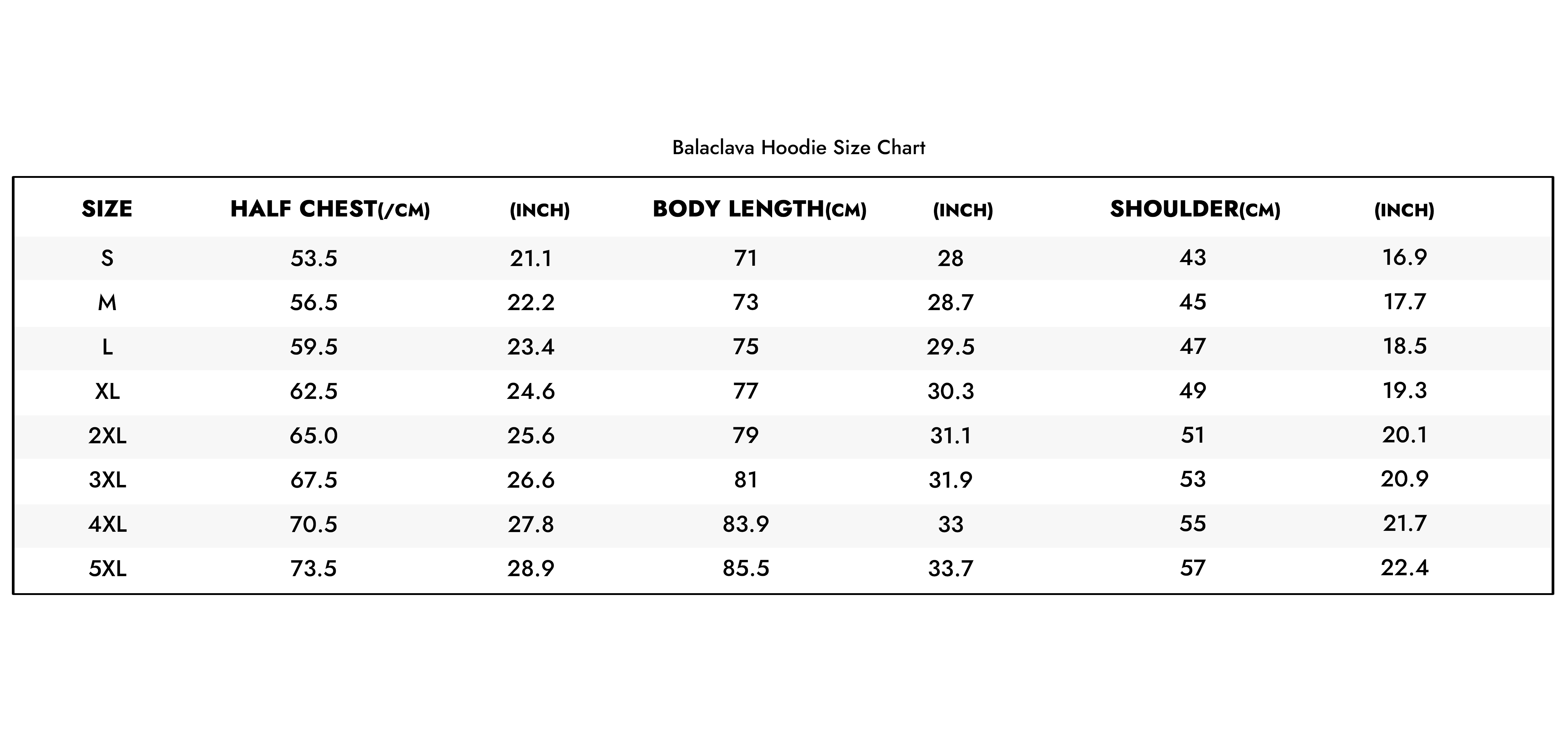Select the M size row label
1568x754 pixels.
(107, 303)
